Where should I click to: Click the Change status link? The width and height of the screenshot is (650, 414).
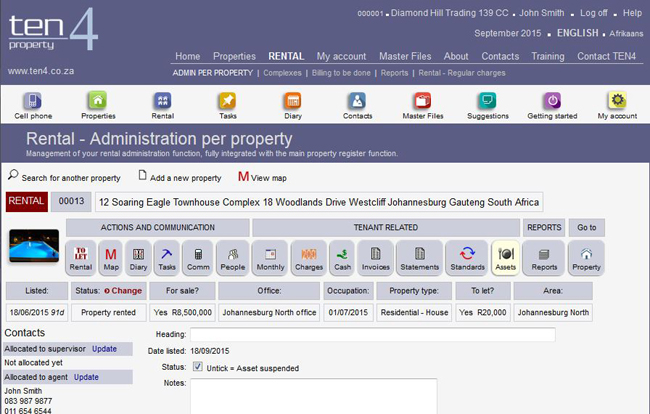click(123, 291)
